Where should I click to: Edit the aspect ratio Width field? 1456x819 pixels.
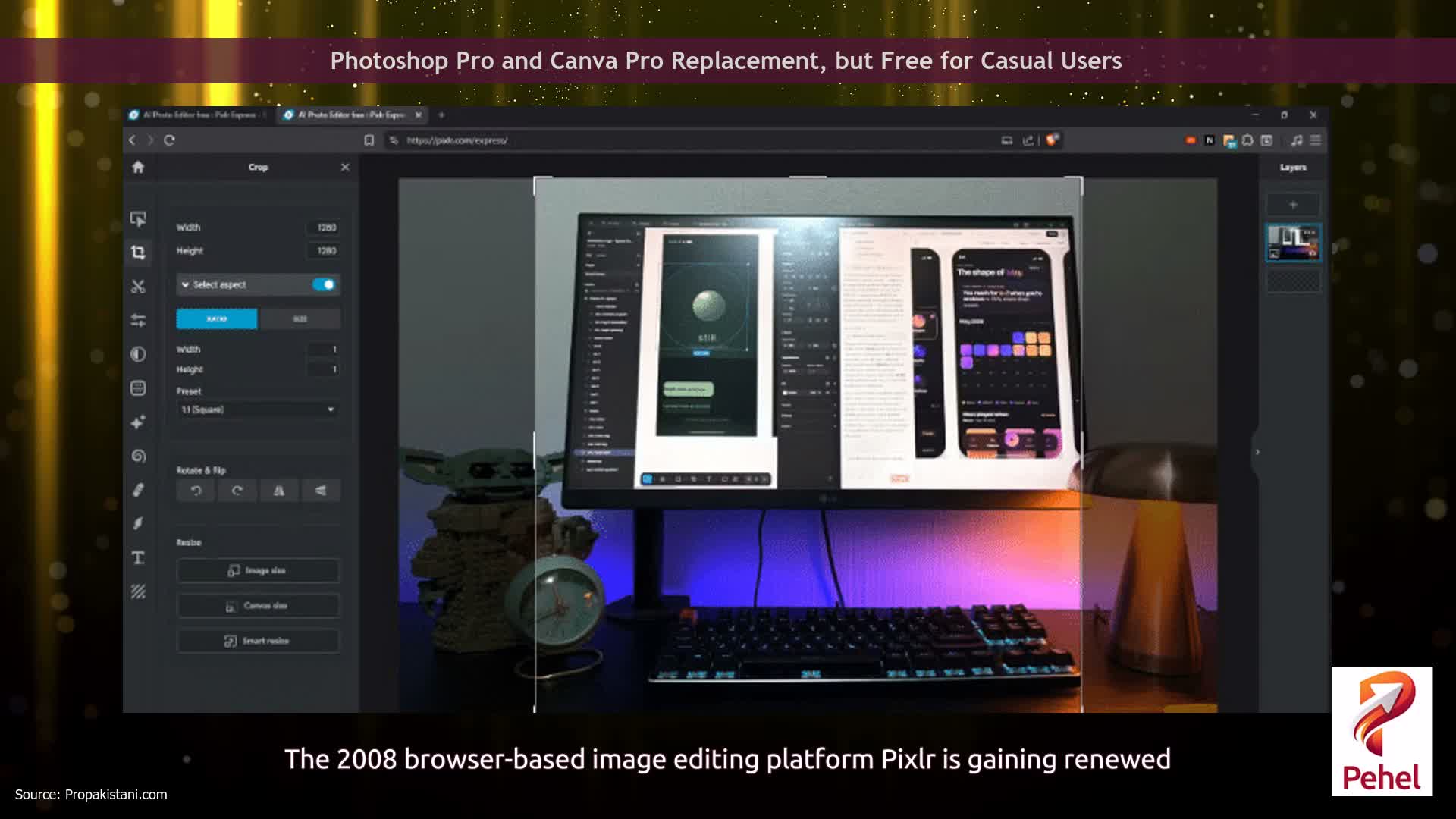click(323, 350)
